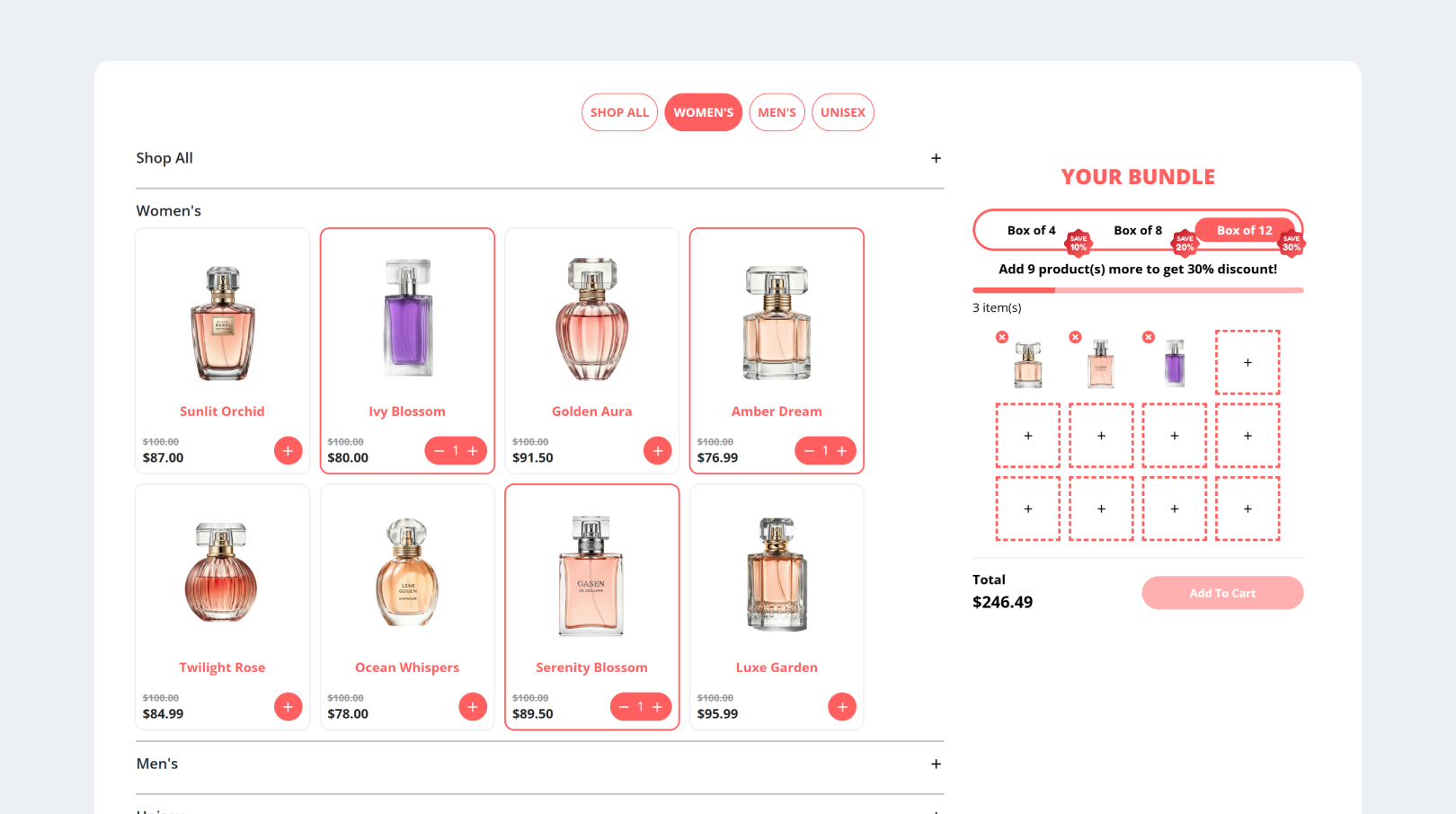Decrease Ivy Blossom quantity
The width and height of the screenshot is (1456, 814).
coord(439,451)
